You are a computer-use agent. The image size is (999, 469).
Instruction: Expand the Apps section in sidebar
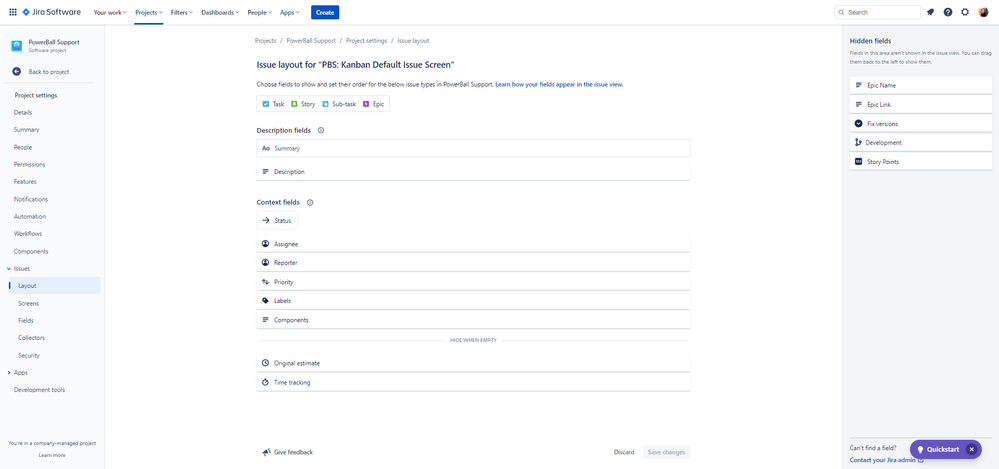click(x=8, y=373)
